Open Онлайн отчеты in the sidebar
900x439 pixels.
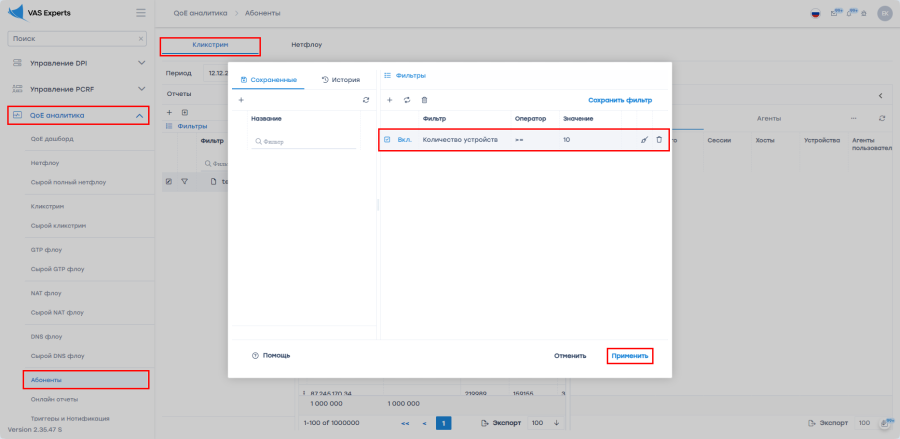click(x=55, y=399)
